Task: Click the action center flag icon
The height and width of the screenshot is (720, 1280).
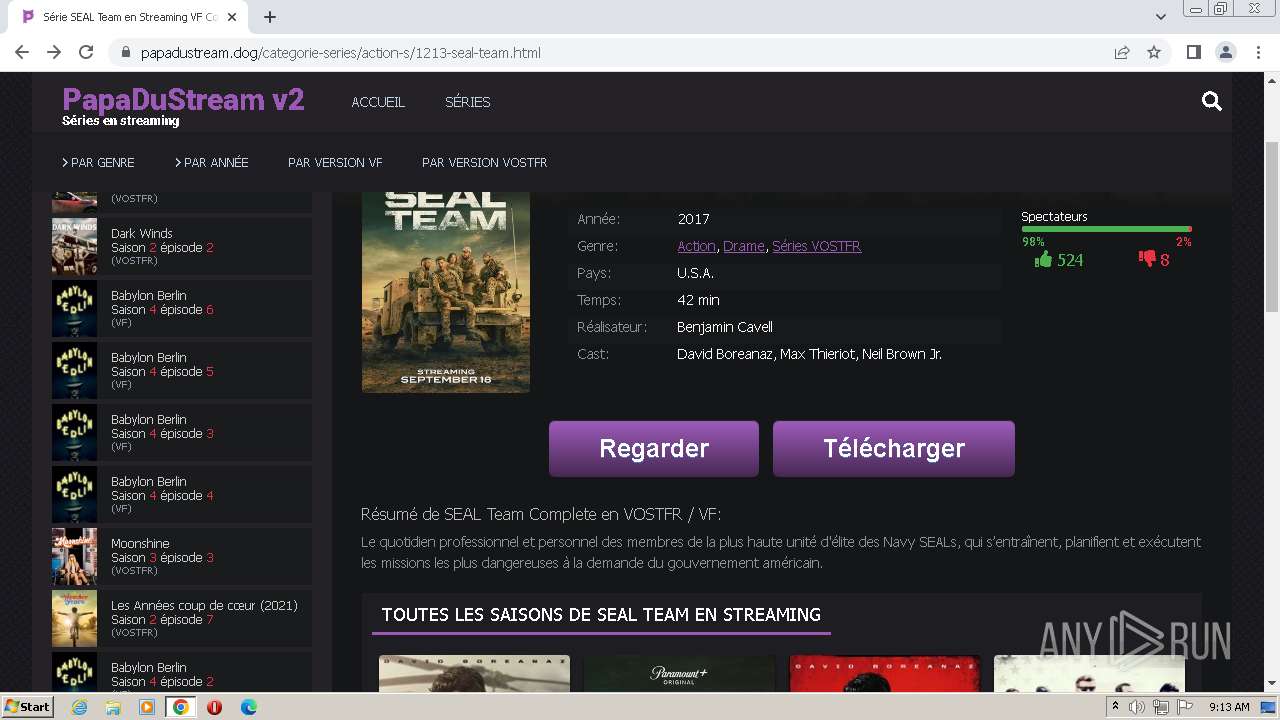Action: (x=1183, y=707)
